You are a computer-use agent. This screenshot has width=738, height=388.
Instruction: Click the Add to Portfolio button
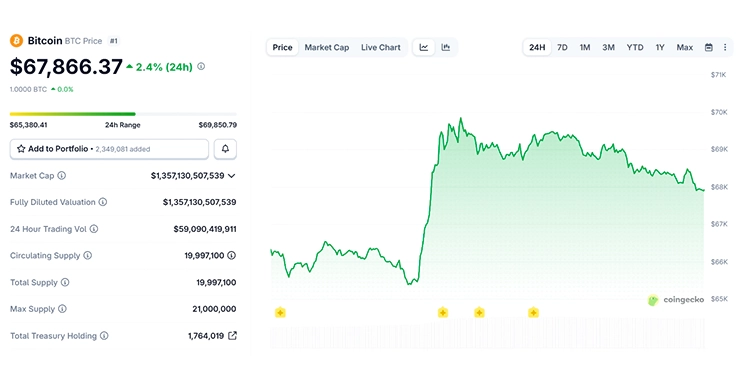[109, 149]
